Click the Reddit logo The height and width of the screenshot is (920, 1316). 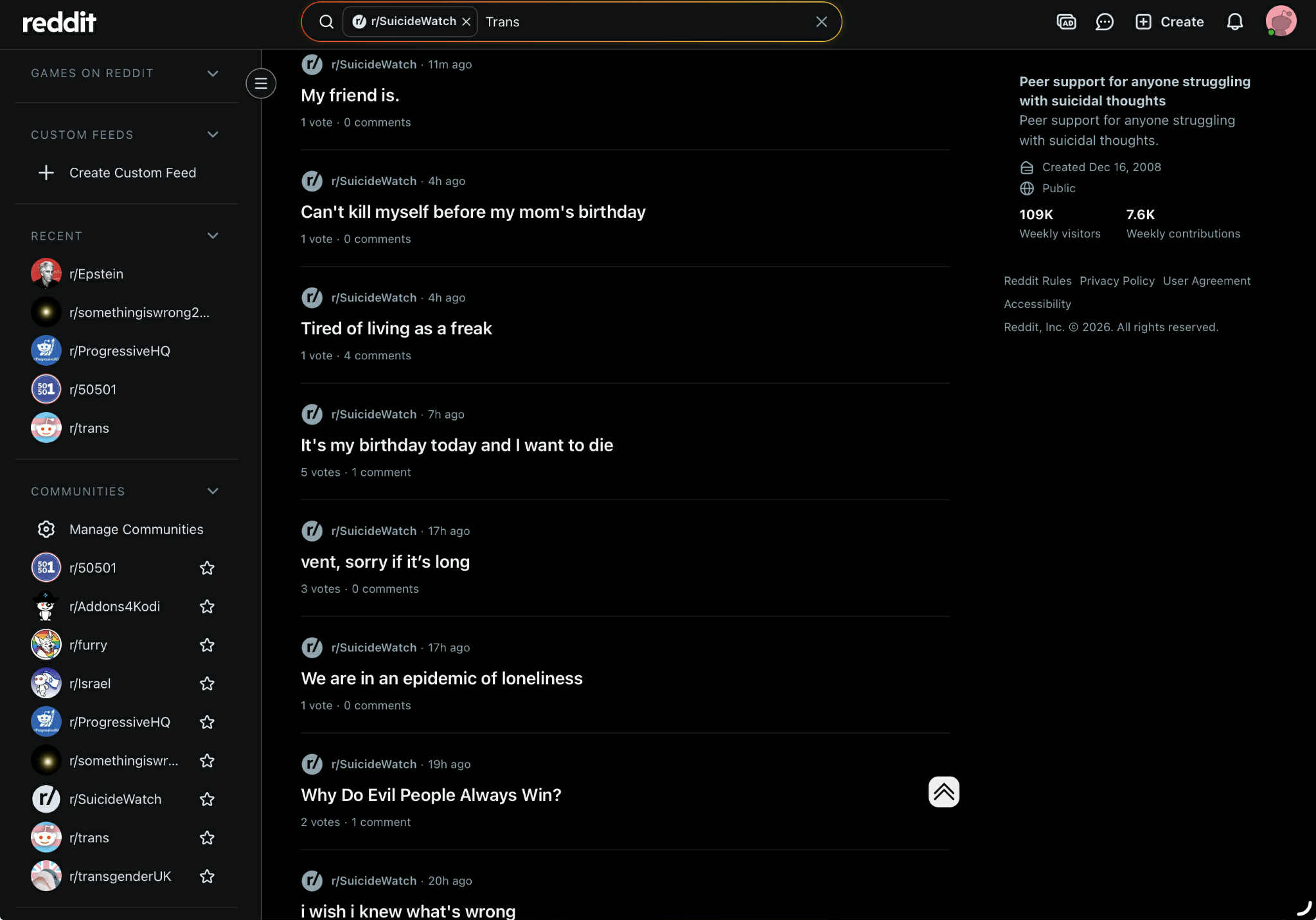[59, 23]
